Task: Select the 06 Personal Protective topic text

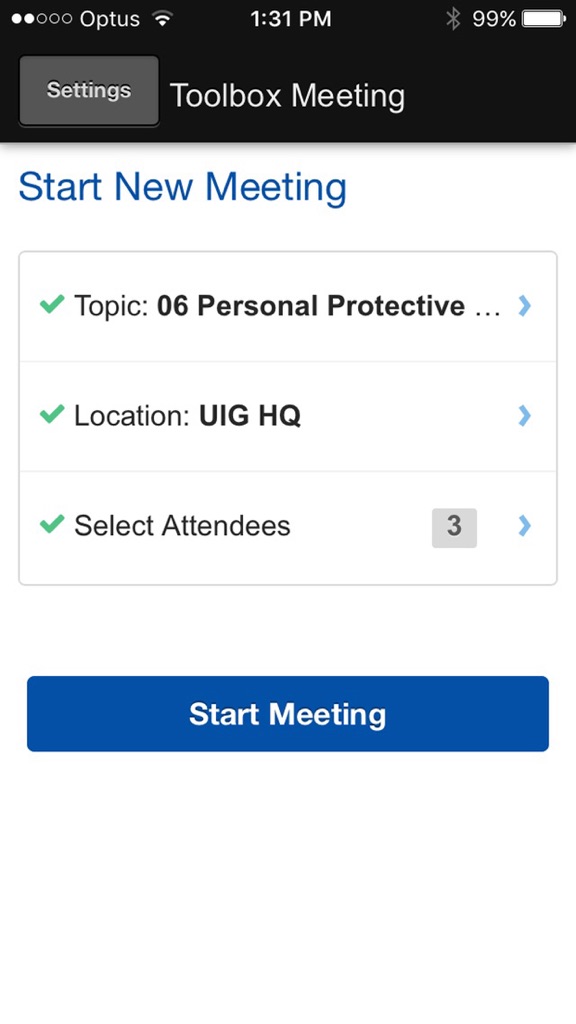Action: pos(329,306)
